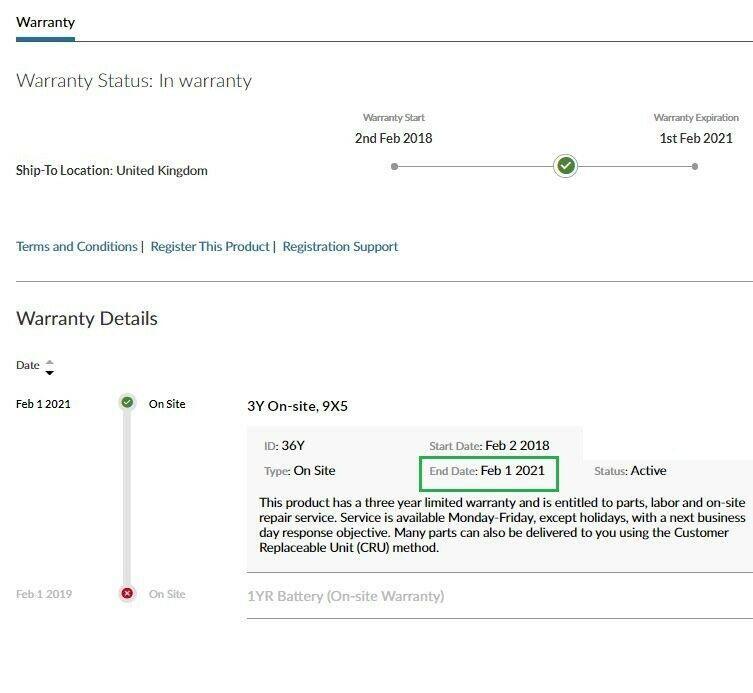Click the Date column sort header
Viewport: 753px width, 693px height.
click(28, 366)
